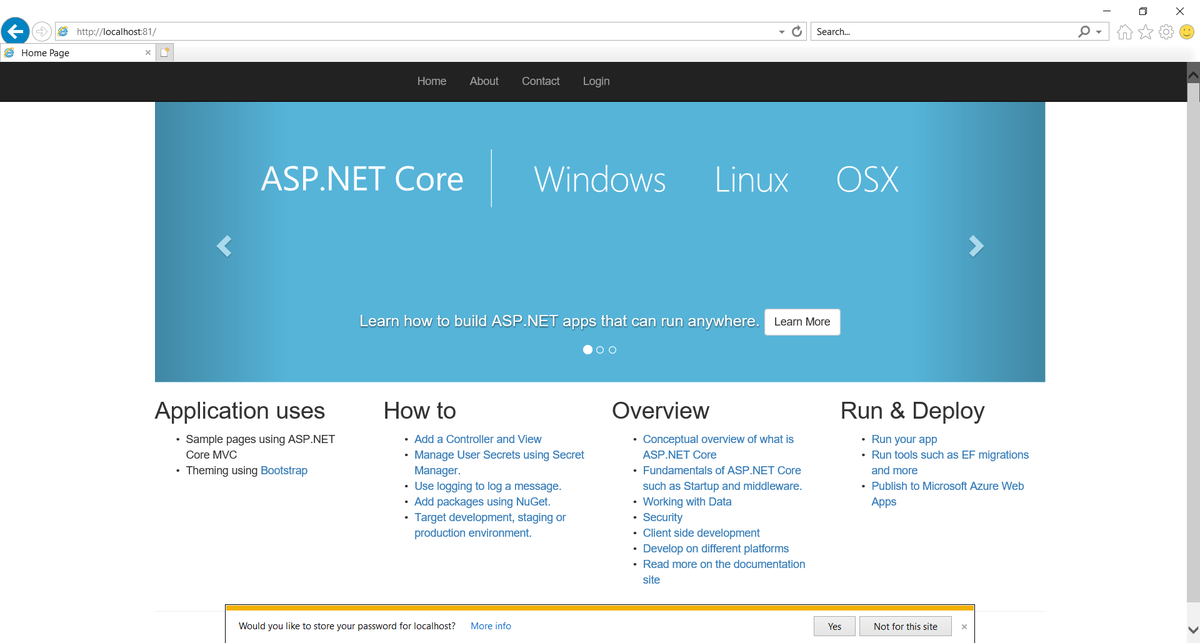This screenshot has width=1200, height=643.
Task: Click the ASP.NET Core banner text
Action: [x=362, y=179]
